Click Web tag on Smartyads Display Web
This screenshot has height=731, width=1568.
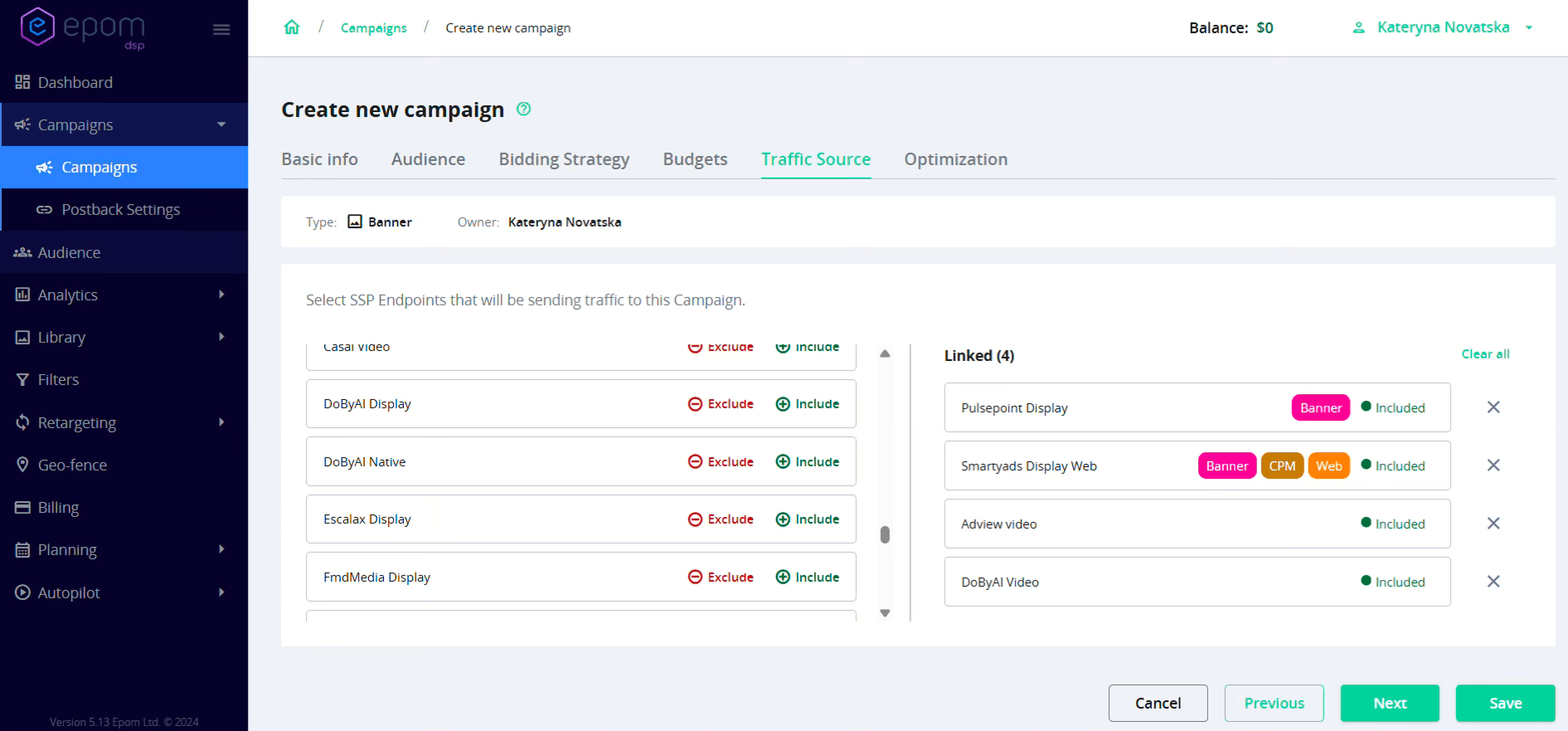[x=1328, y=465]
